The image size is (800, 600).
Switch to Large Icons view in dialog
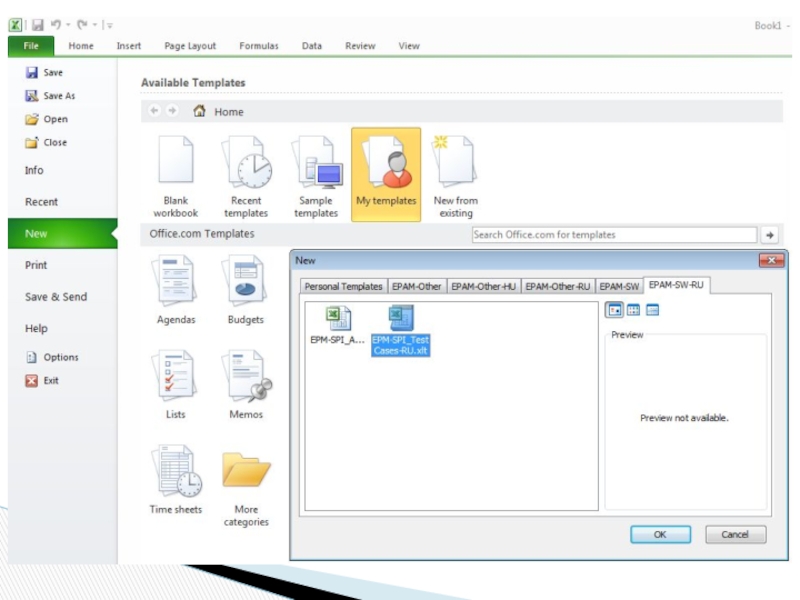[615, 310]
